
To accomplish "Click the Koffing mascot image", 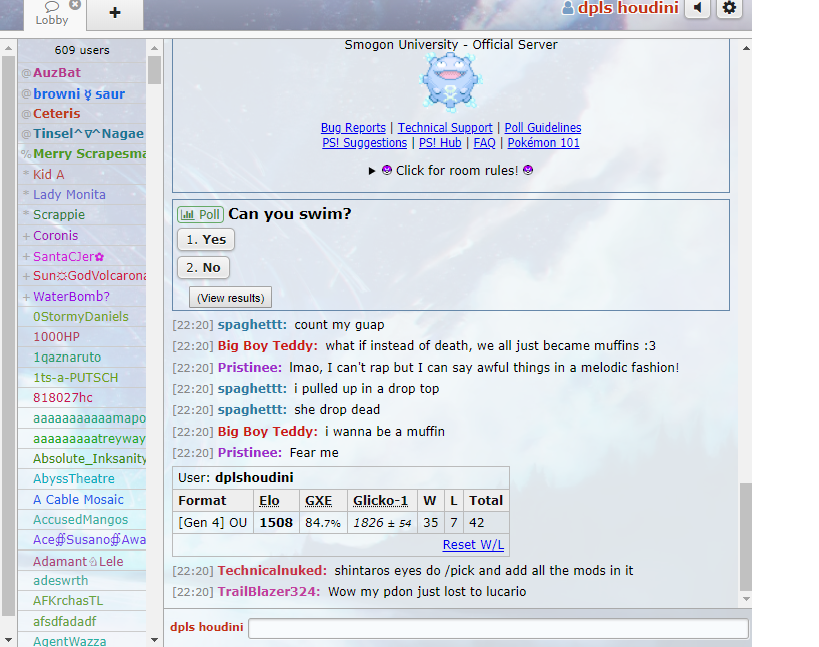I will [450, 82].
